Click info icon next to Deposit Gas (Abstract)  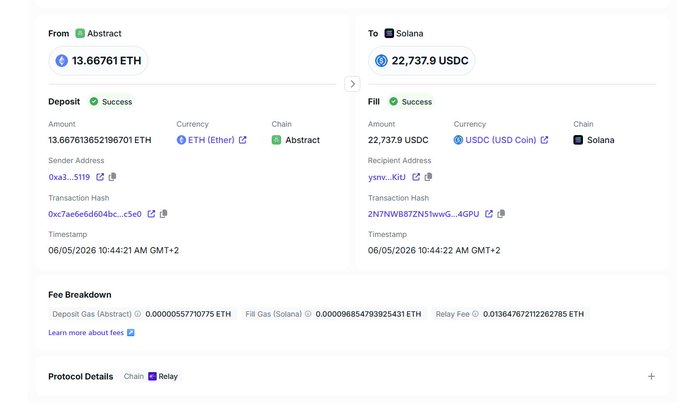coord(137,314)
